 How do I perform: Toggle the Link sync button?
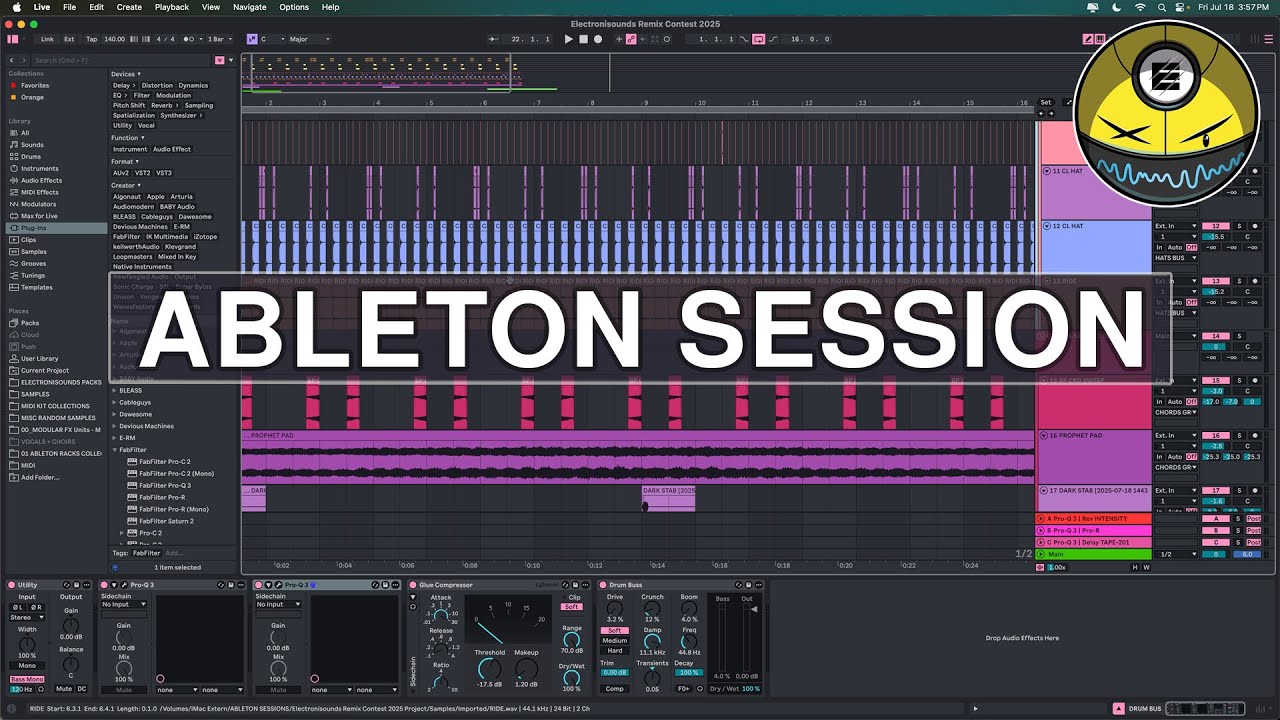(x=47, y=39)
